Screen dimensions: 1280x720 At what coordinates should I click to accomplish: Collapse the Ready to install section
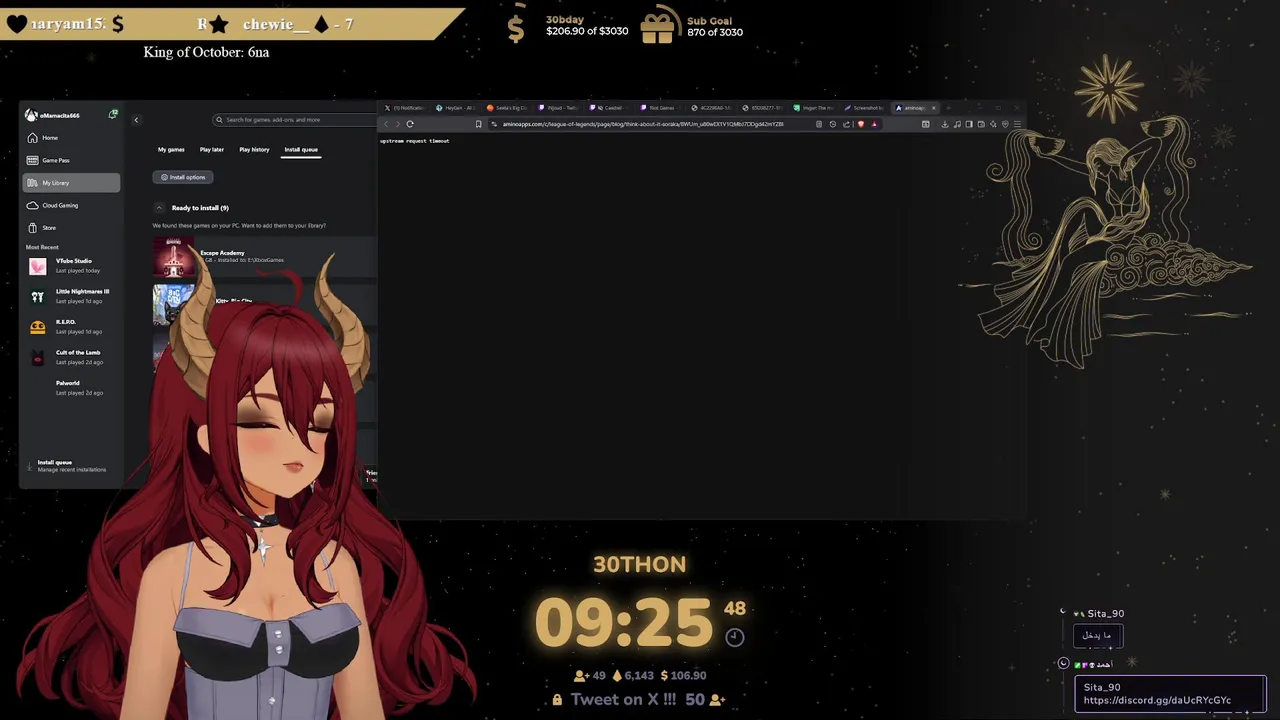(158, 208)
